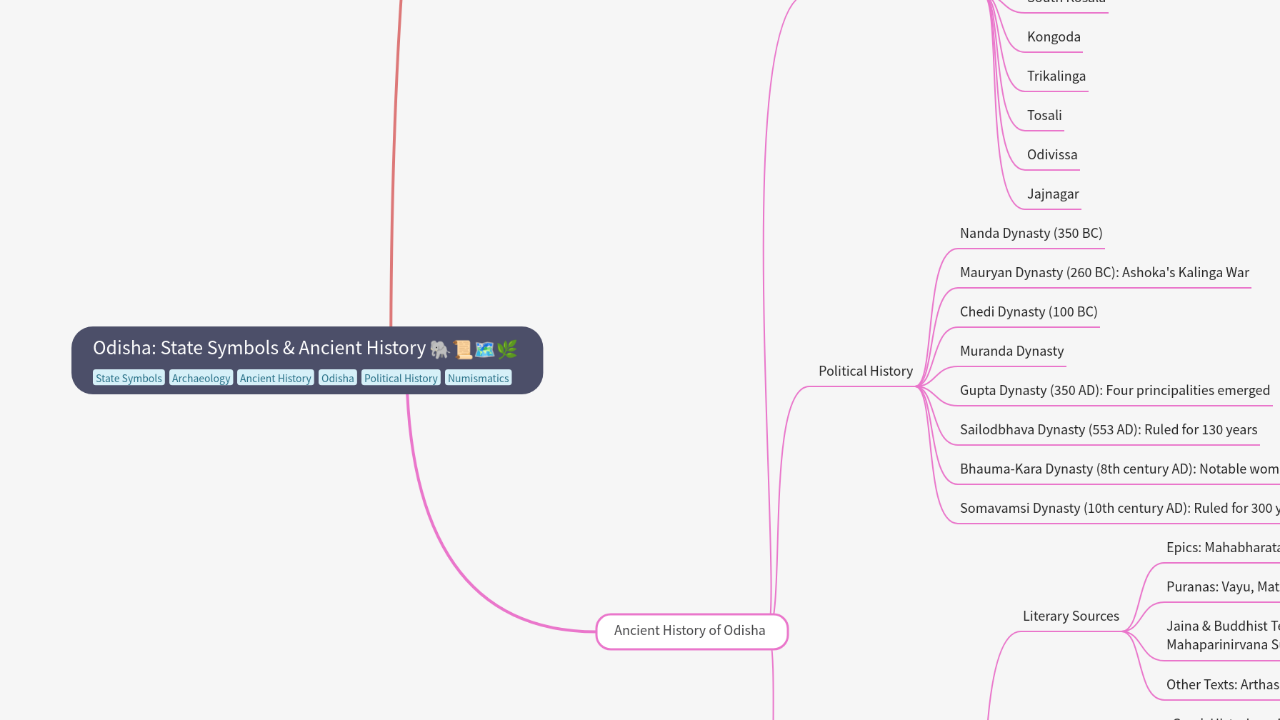Click the map emoji in the root title

[x=485, y=349]
